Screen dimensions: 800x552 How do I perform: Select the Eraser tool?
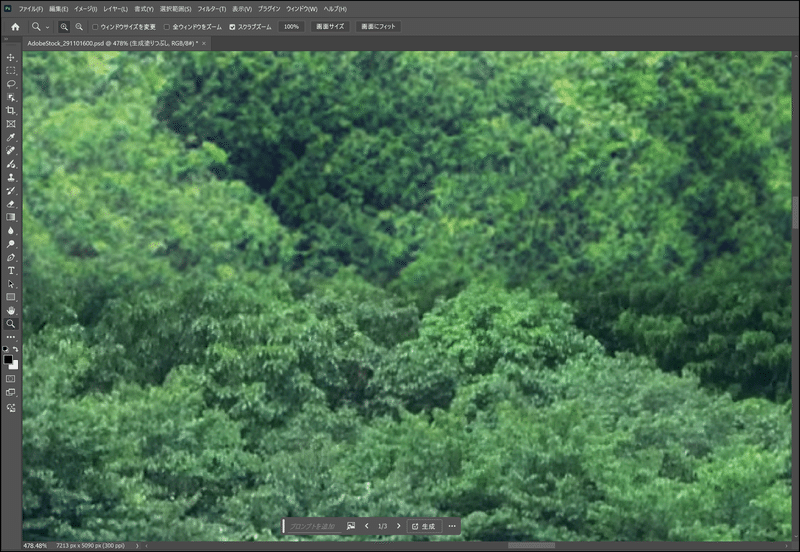point(11,204)
